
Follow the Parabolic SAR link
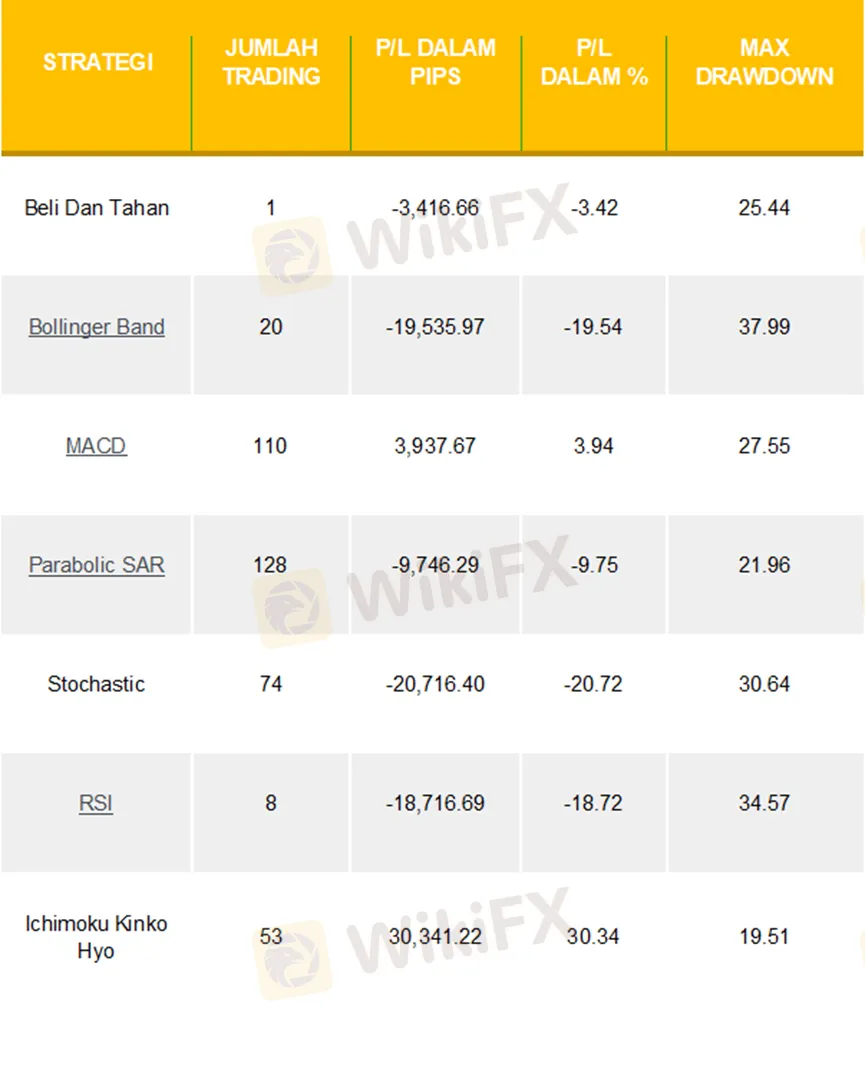(96, 565)
